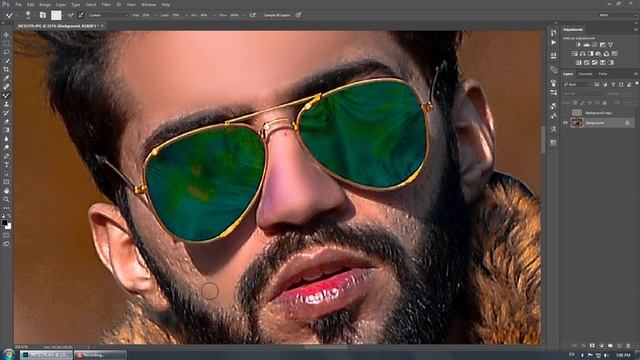Add a Levels adjustment
Screen dimensions: 640x360
587,44
